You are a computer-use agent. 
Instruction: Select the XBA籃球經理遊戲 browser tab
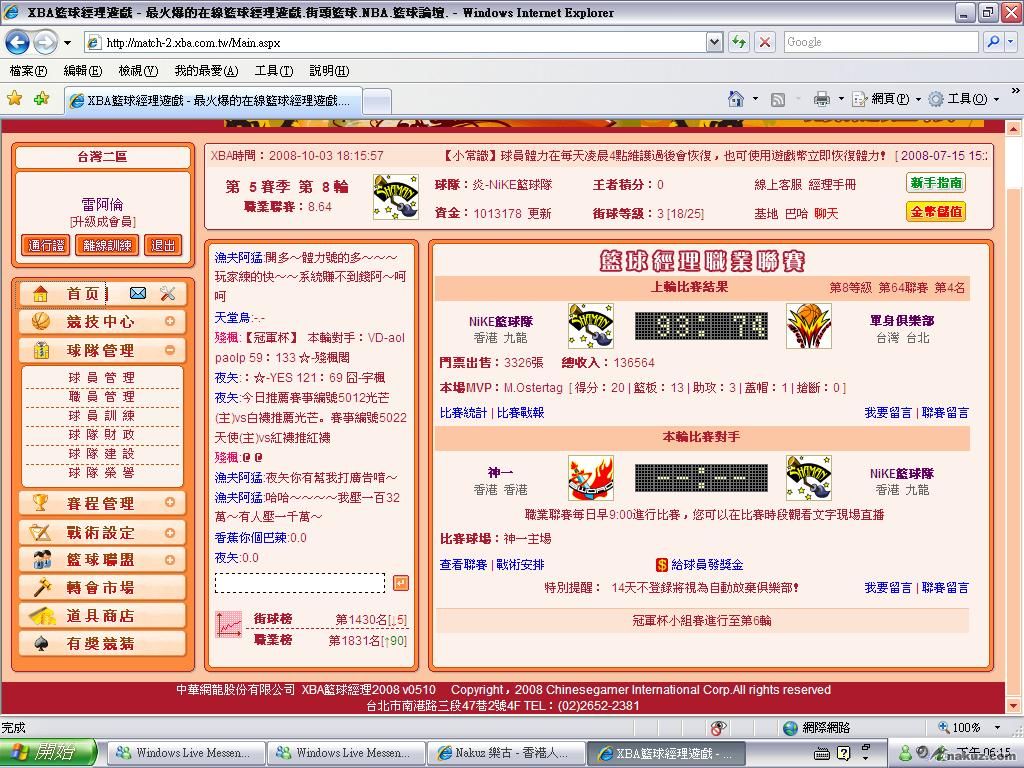212,100
